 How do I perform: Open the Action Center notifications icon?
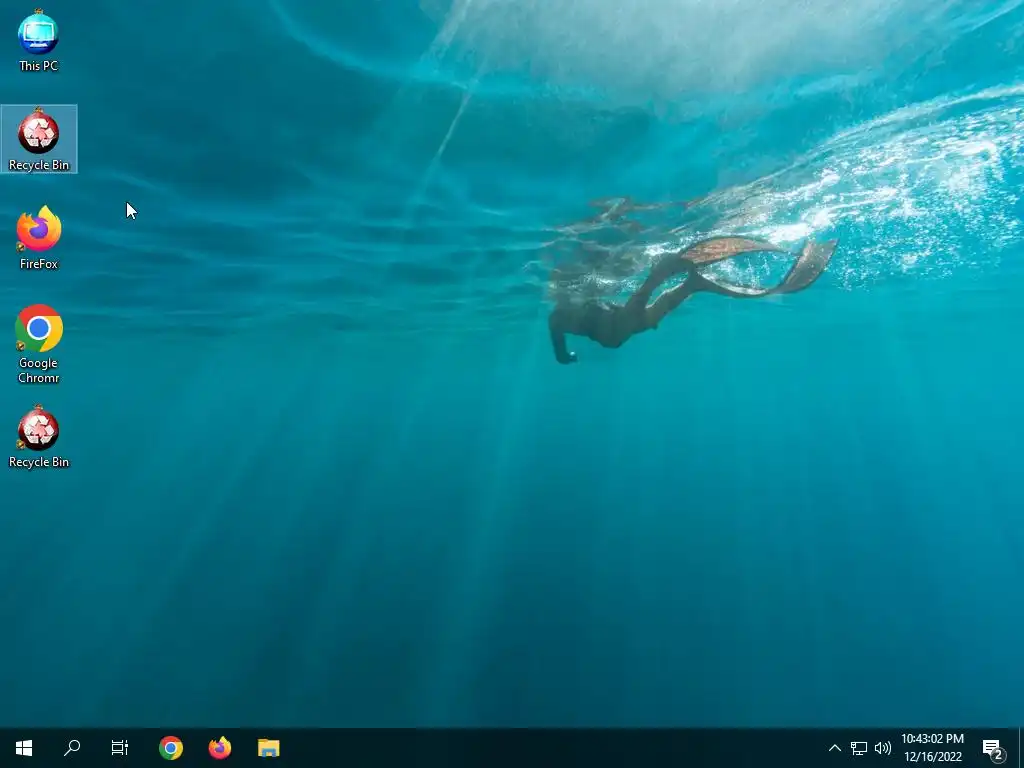(x=993, y=748)
